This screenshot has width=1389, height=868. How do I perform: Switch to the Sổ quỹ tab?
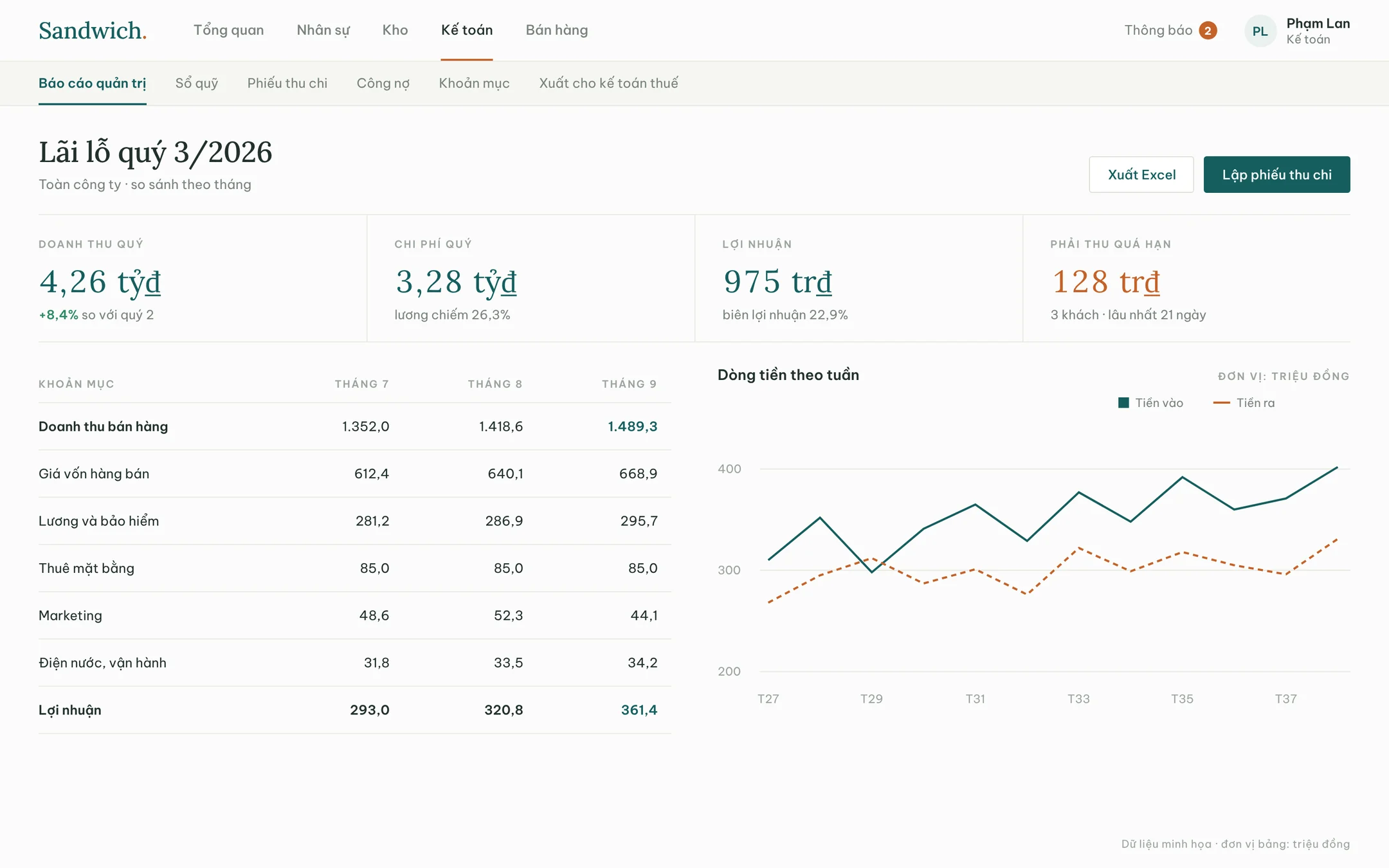tap(197, 83)
